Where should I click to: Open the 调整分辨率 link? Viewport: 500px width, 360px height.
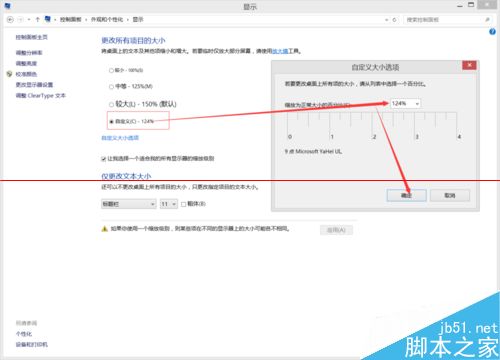pyautogui.click(x=29, y=53)
